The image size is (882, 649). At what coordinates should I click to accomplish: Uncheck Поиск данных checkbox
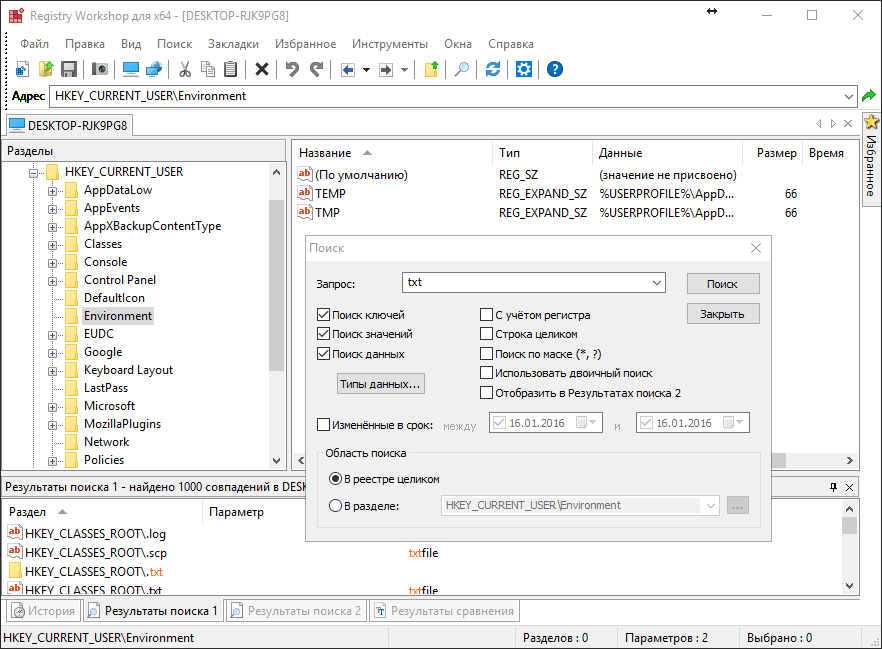323,354
